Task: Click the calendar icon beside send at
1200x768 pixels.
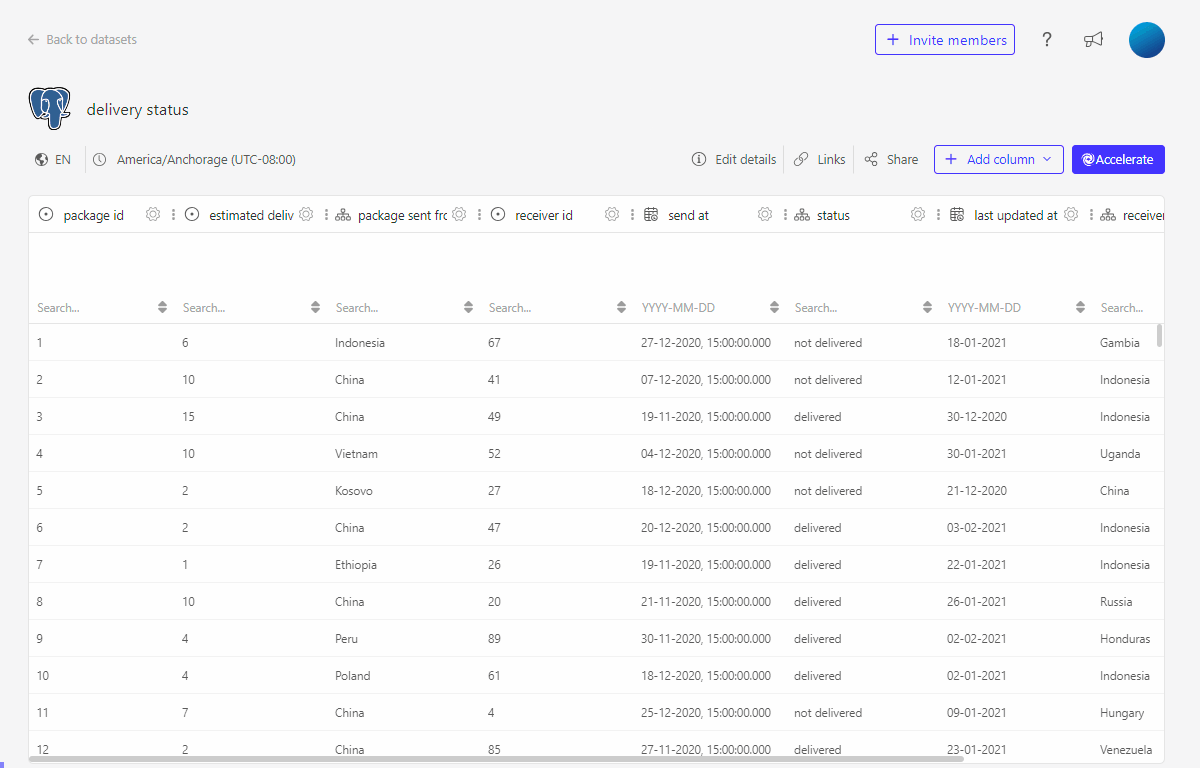Action: 651,214
